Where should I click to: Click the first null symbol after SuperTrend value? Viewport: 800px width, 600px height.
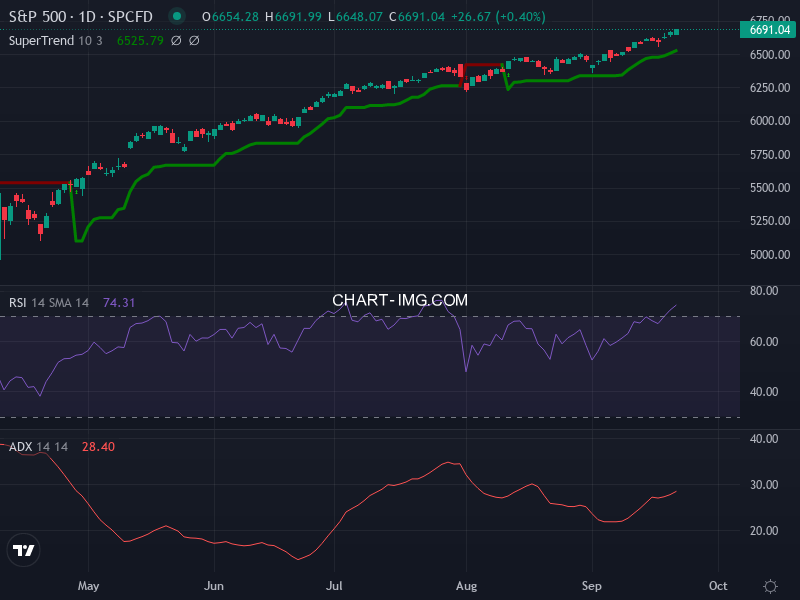176,41
